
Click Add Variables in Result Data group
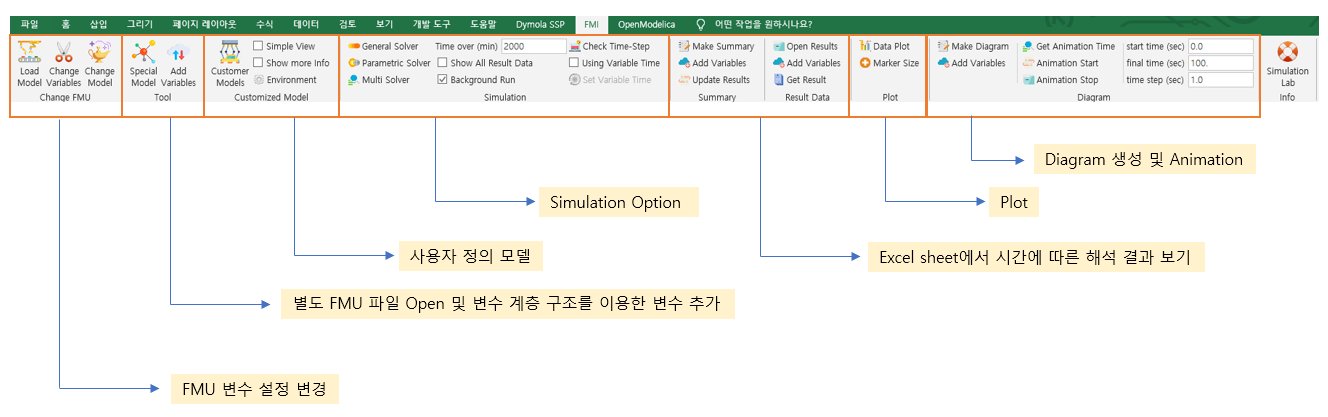coord(807,63)
